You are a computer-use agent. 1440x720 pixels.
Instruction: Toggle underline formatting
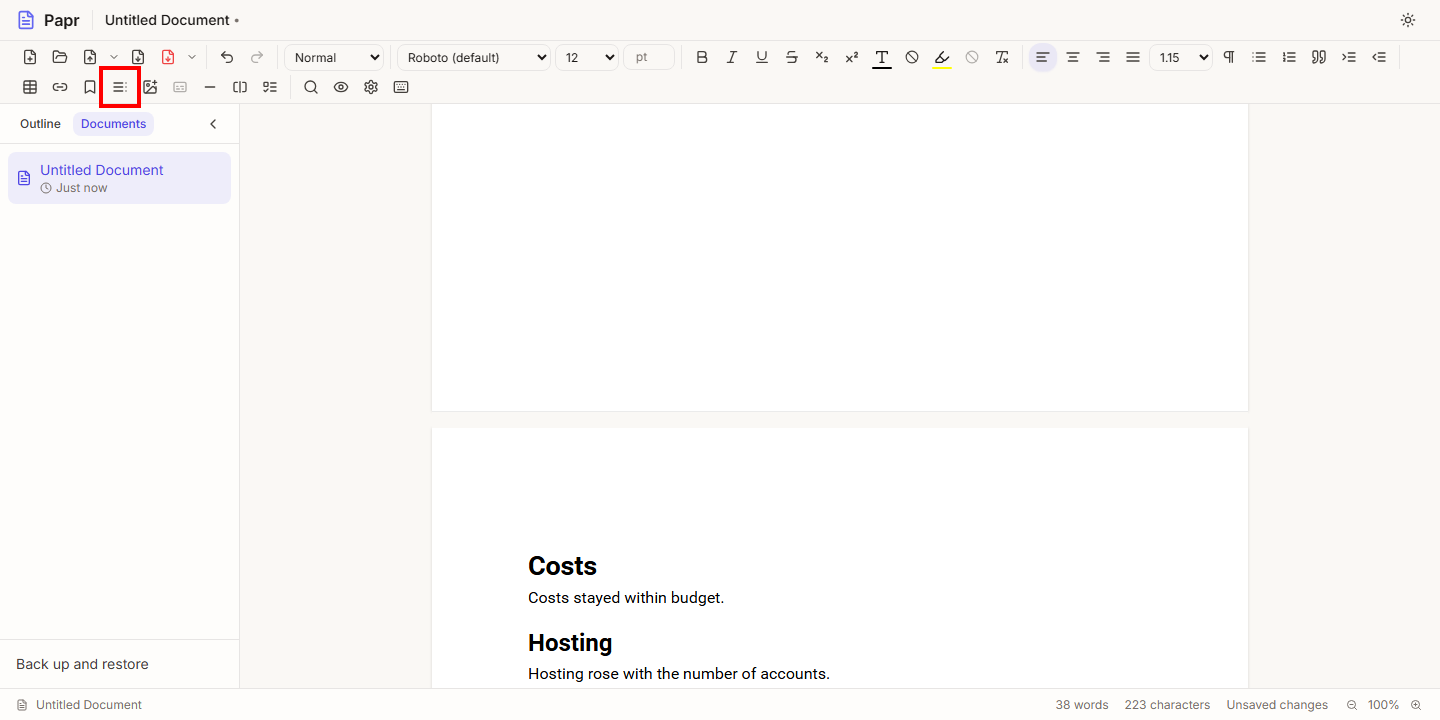click(762, 57)
